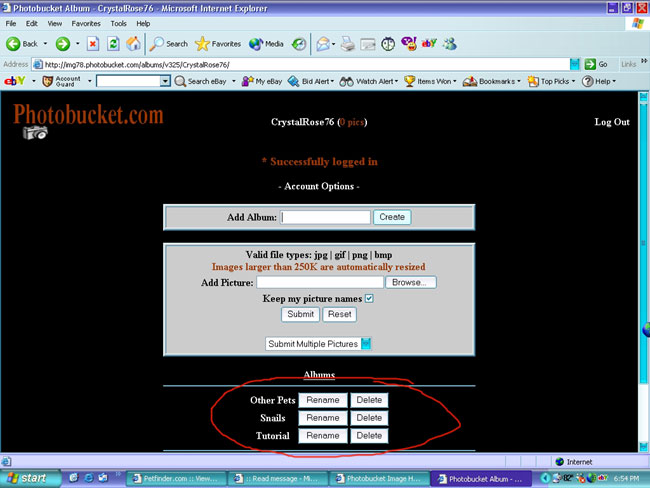This screenshot has width=650, height=488.
Task: Show desktop from quick launch icon
Action: click(x=74, y=478)
